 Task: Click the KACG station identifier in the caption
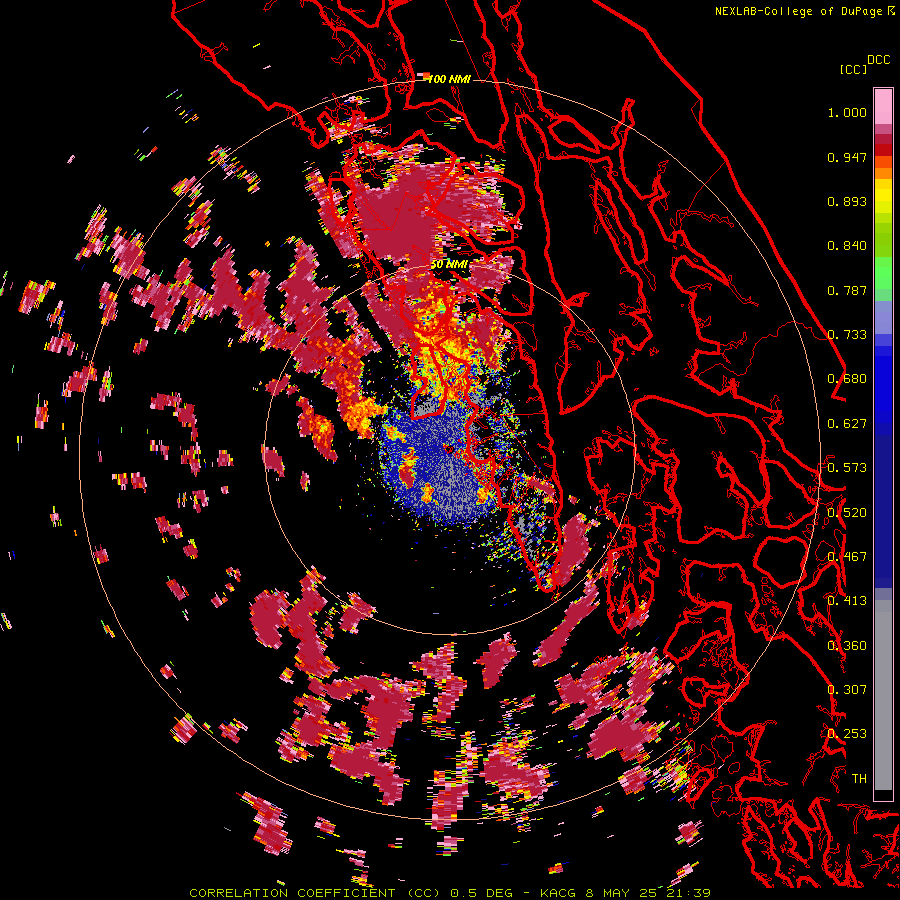point(558,893)
